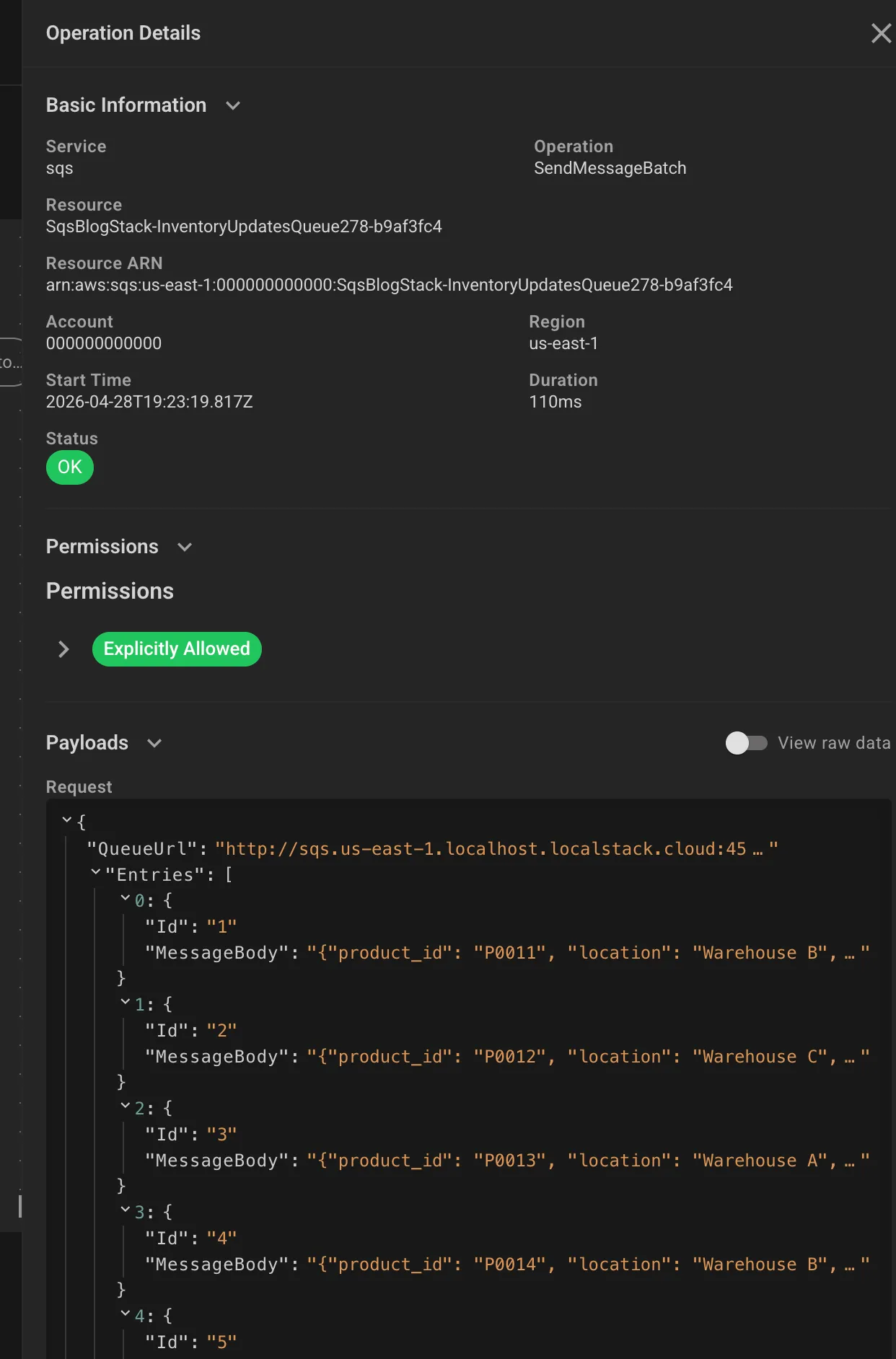Collapse entry 2 in Entries
This screenshot has height=1359, width=896.
(x=125, y=1106)
